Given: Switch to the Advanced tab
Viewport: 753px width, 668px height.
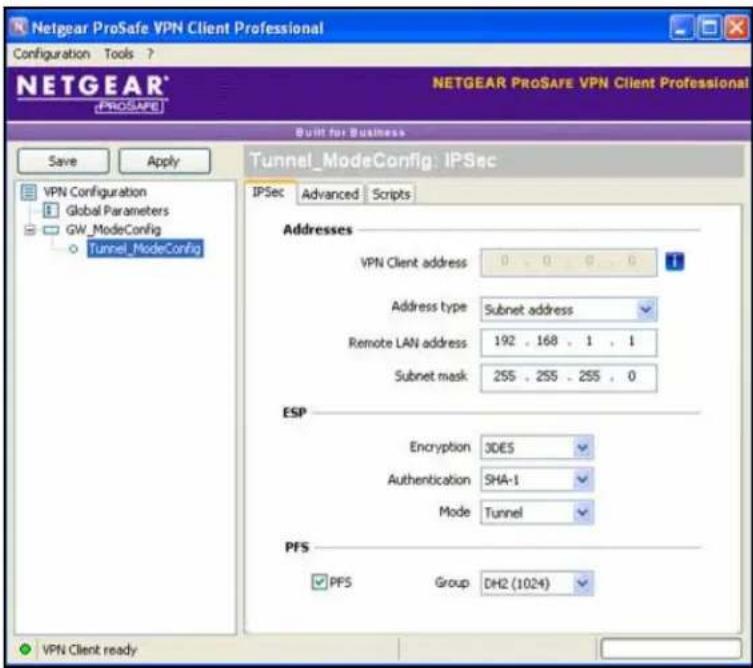Looking at the screenshot, I should 330,194.
